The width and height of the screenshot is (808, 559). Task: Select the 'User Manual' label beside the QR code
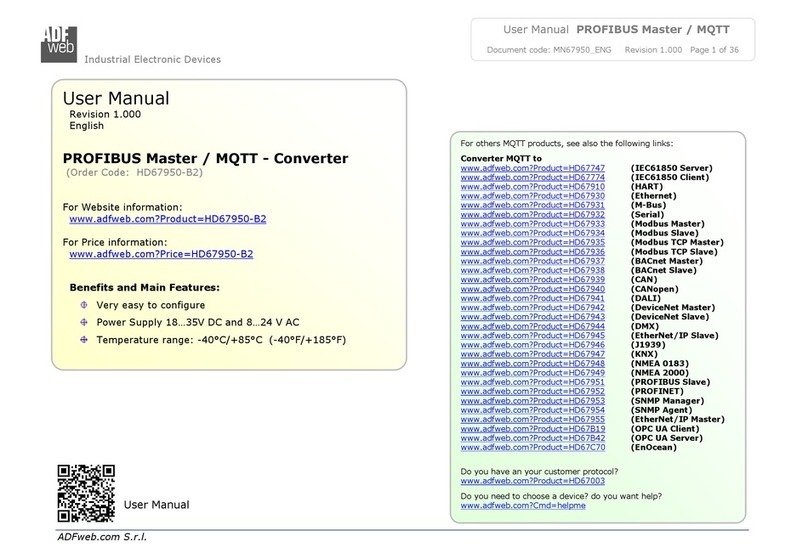click(x=157, y=505)
